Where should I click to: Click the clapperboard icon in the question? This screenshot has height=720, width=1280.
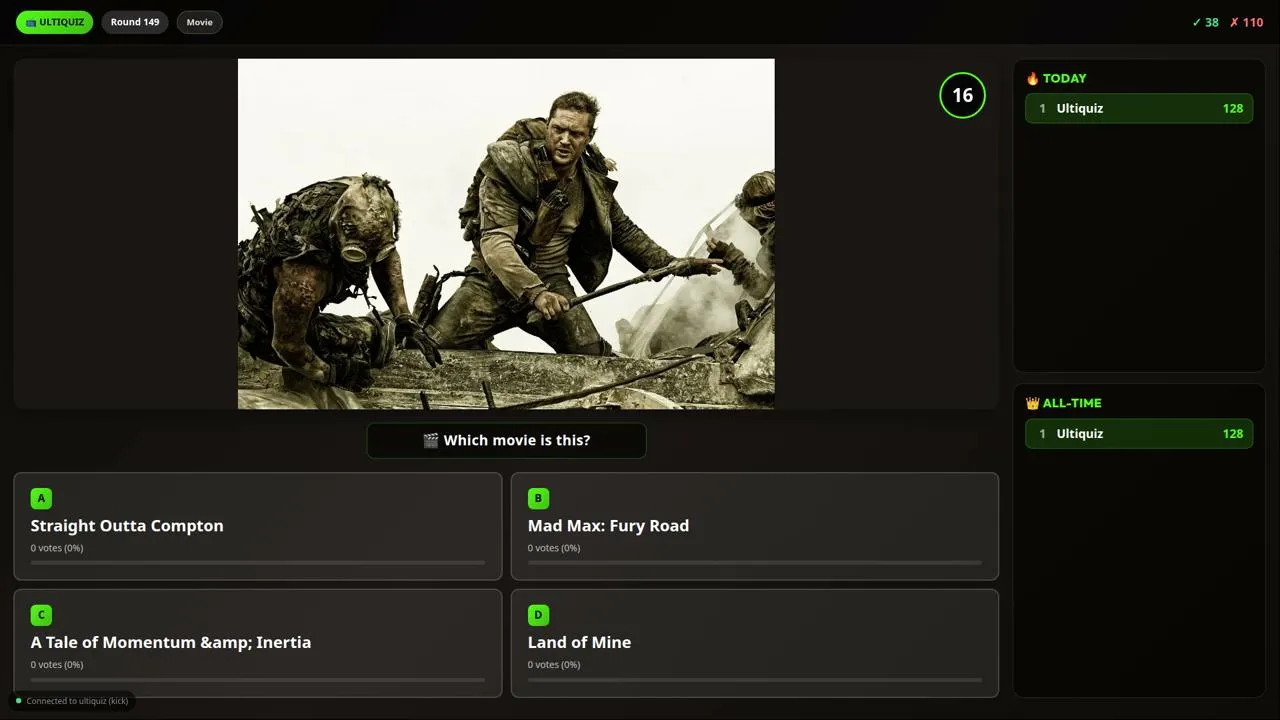431,441
